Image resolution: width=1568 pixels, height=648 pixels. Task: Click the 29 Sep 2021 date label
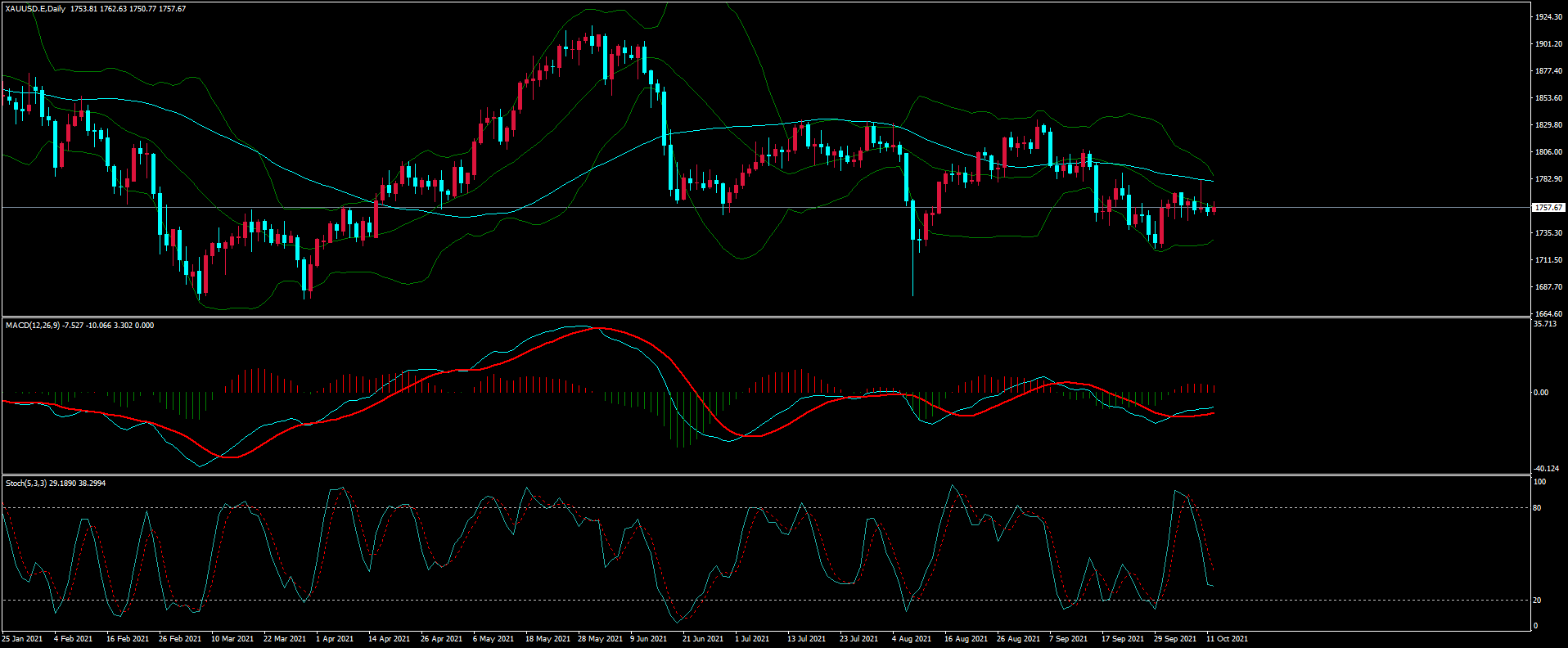[x=1175, y=639]
